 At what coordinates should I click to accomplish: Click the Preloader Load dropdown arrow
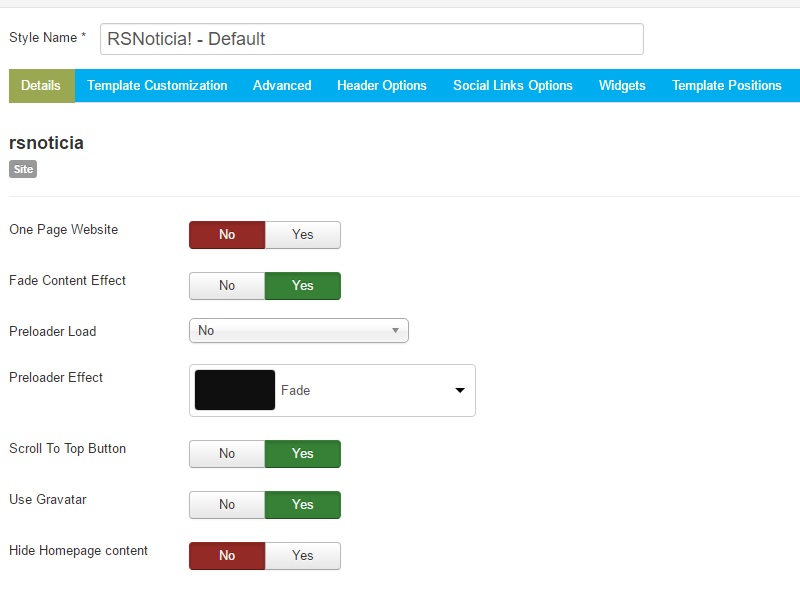pos(395,331)
